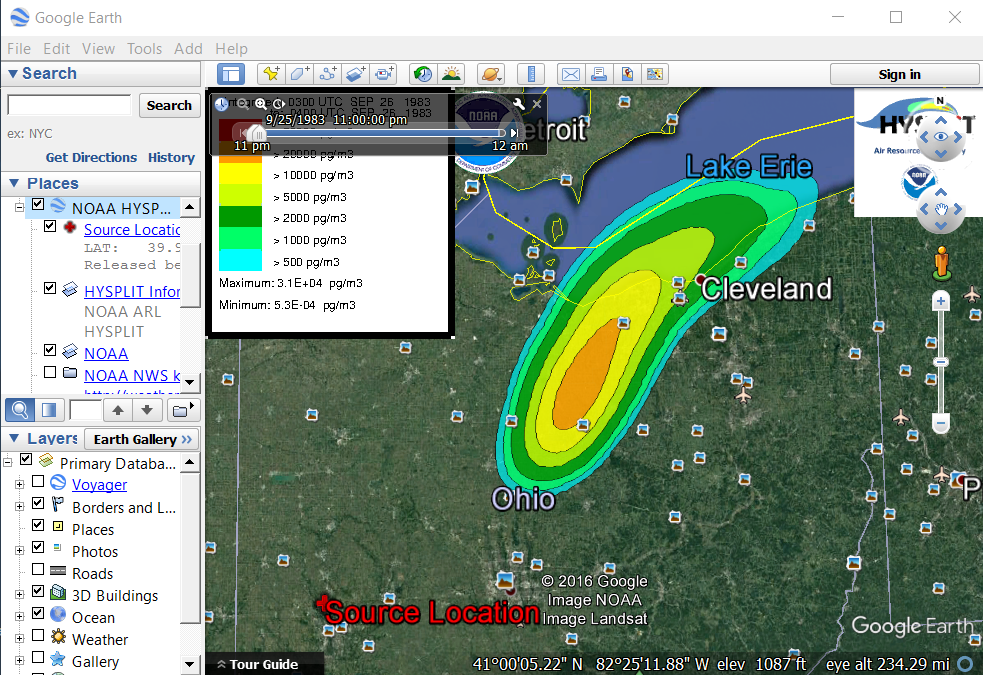
Task: Open the Earth Gallery
Action: coord(142,439)
